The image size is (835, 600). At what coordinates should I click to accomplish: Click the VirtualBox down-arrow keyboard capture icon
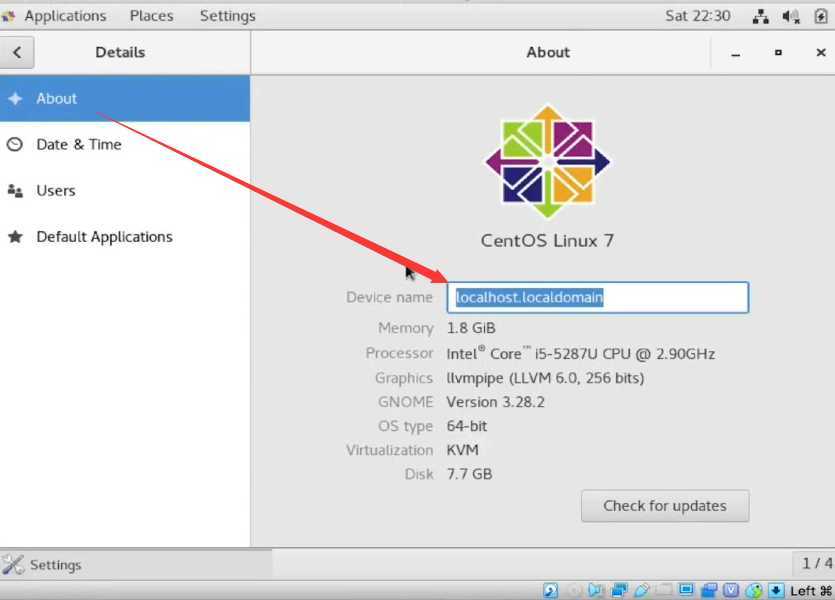776,590
